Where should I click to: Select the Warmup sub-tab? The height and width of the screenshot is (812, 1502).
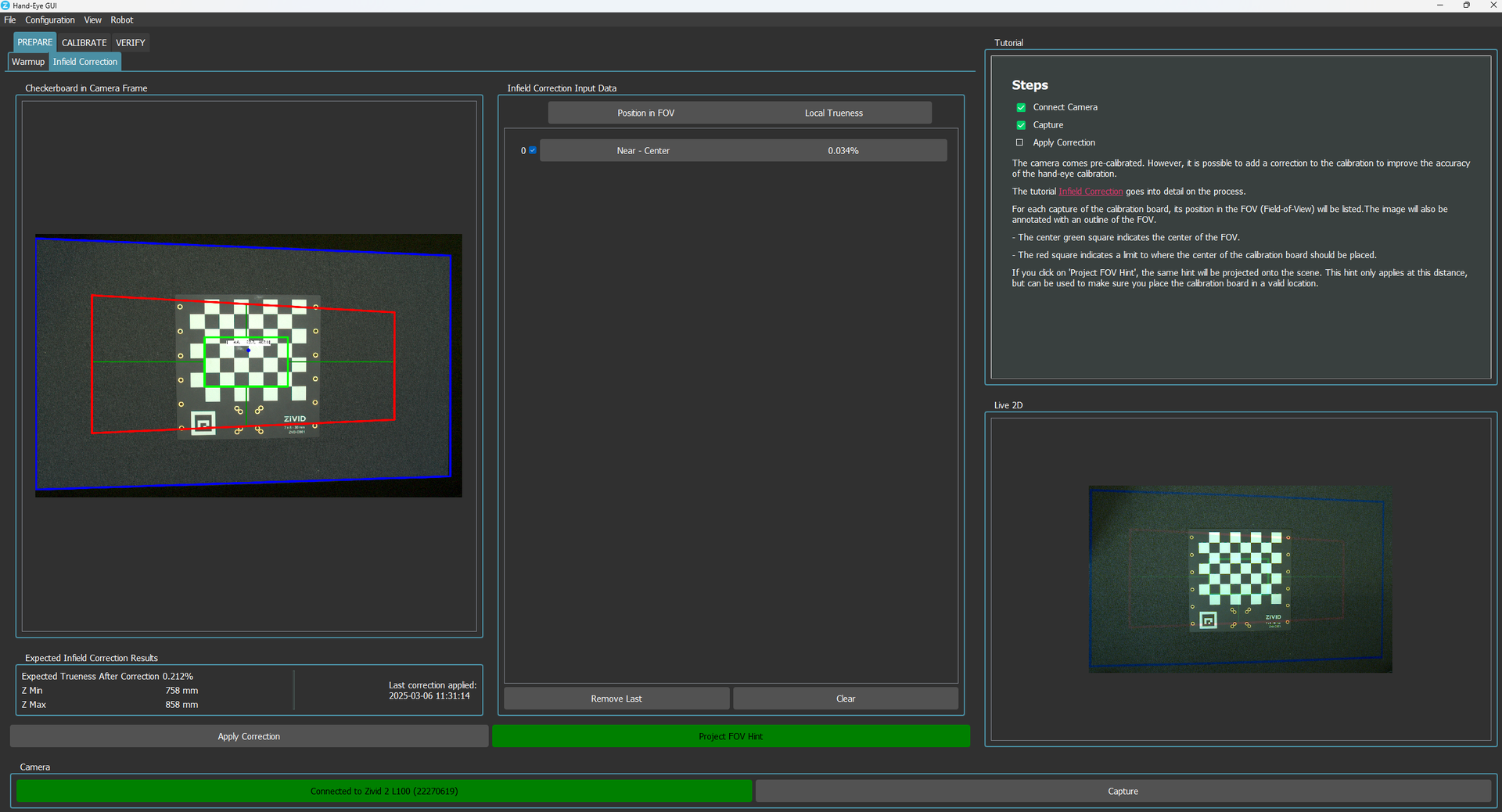point(28,62)
